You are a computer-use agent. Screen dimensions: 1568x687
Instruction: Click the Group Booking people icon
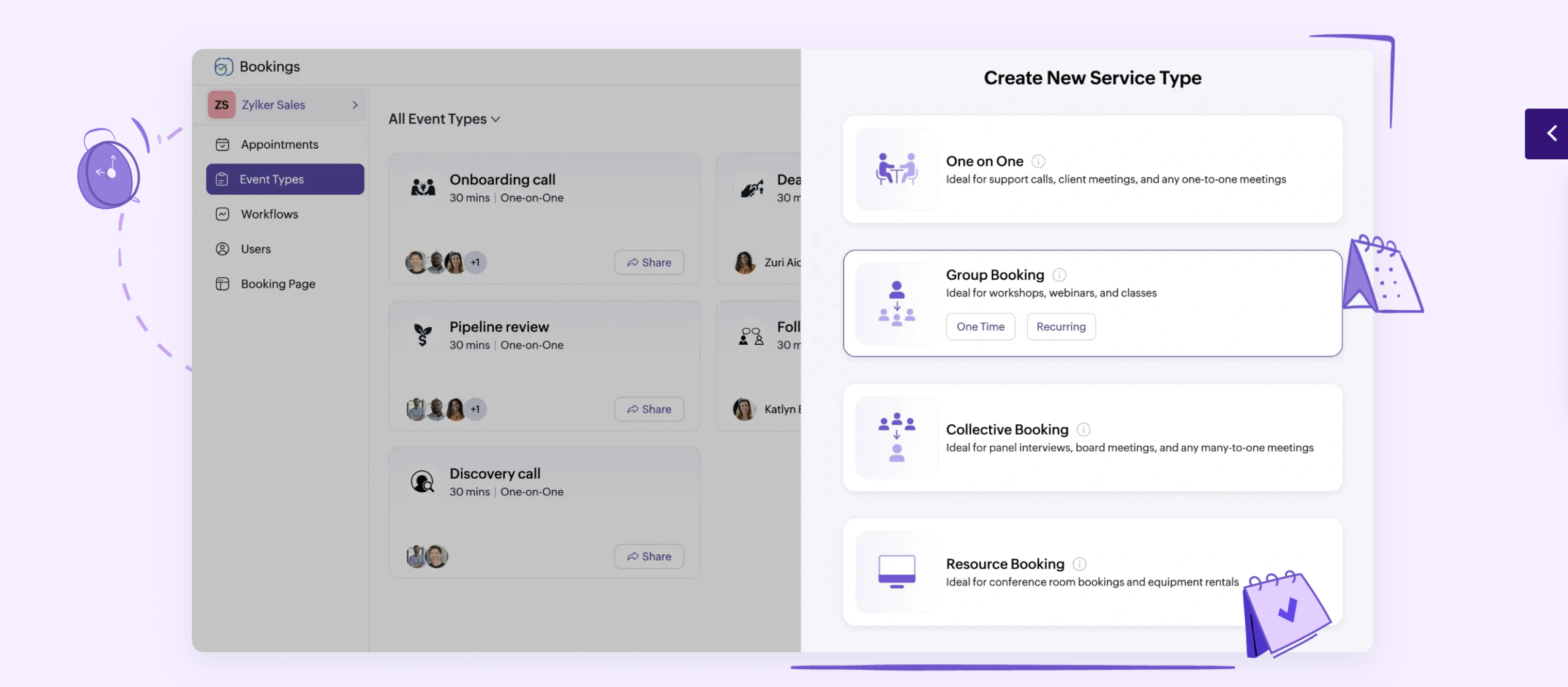point(897,303)
